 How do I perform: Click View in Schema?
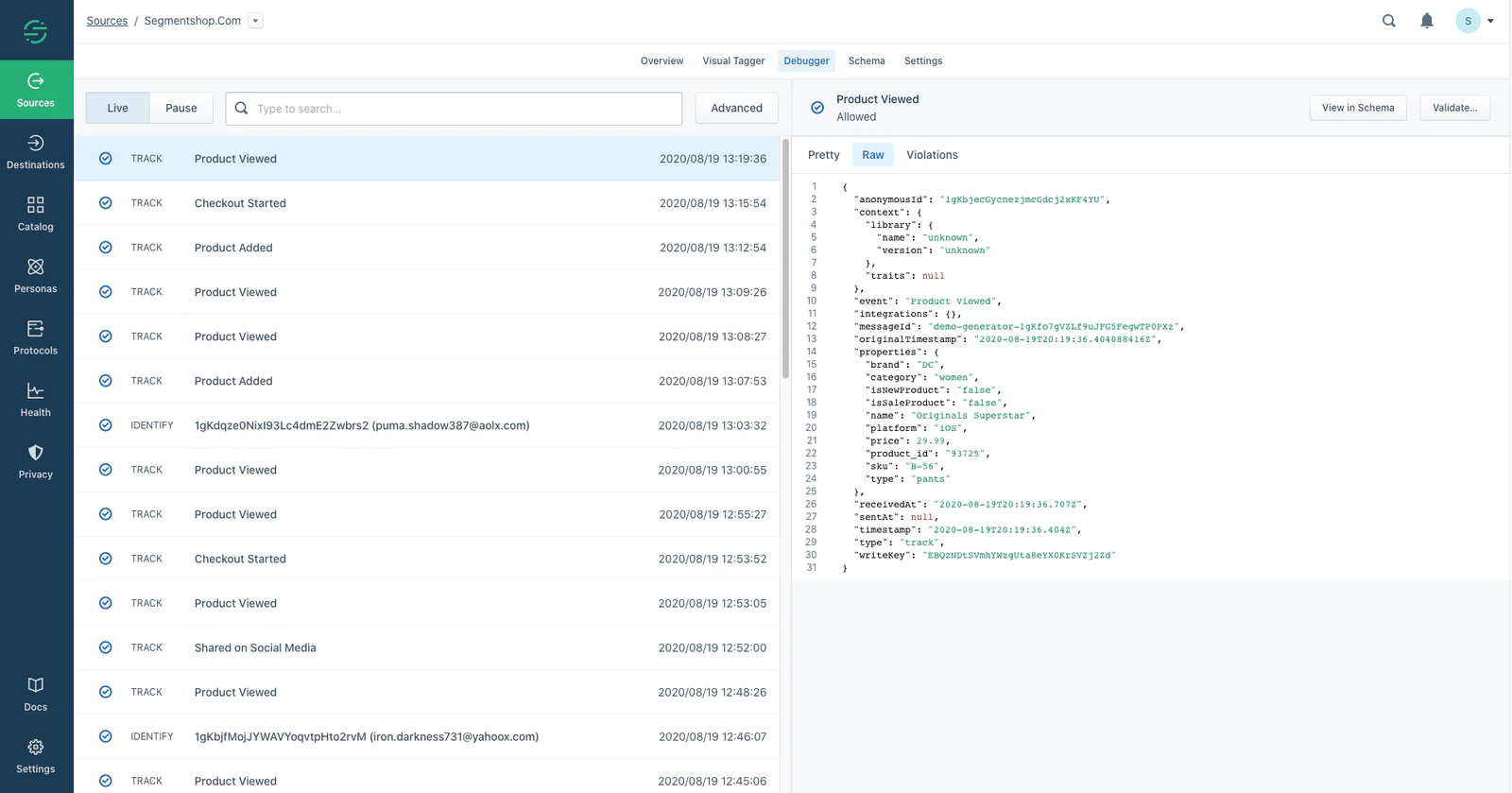[1358, 108]
